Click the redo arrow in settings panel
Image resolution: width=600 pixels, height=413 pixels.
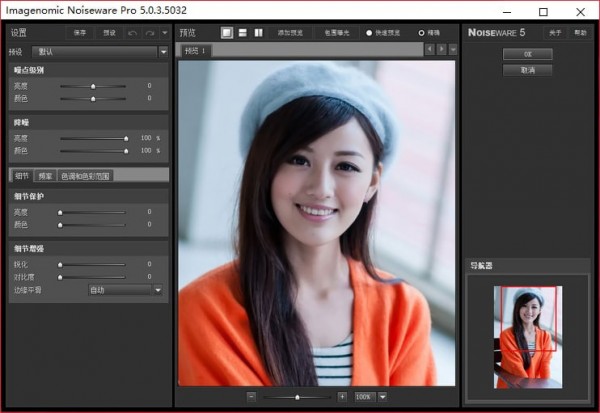[x=150, y=33]
